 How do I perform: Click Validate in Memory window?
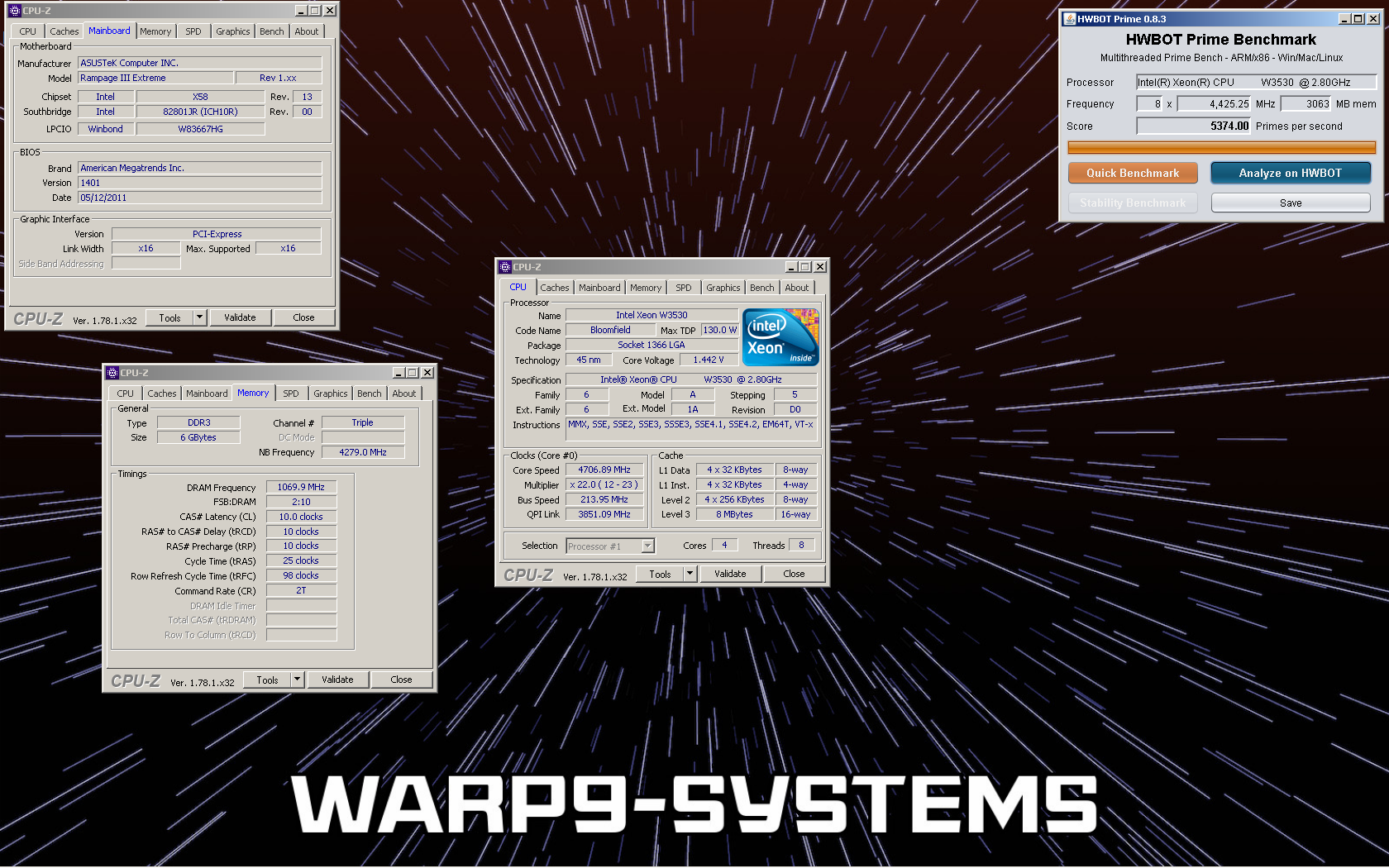point(337,680)
